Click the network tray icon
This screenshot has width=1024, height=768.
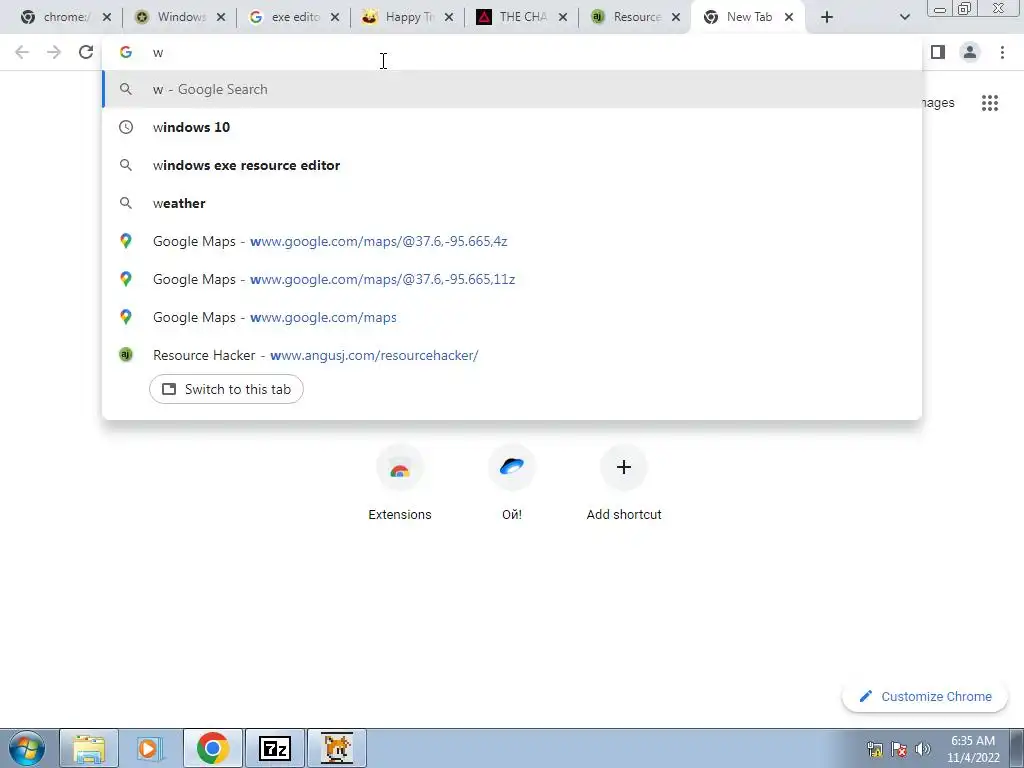click(x=875, y=749)
